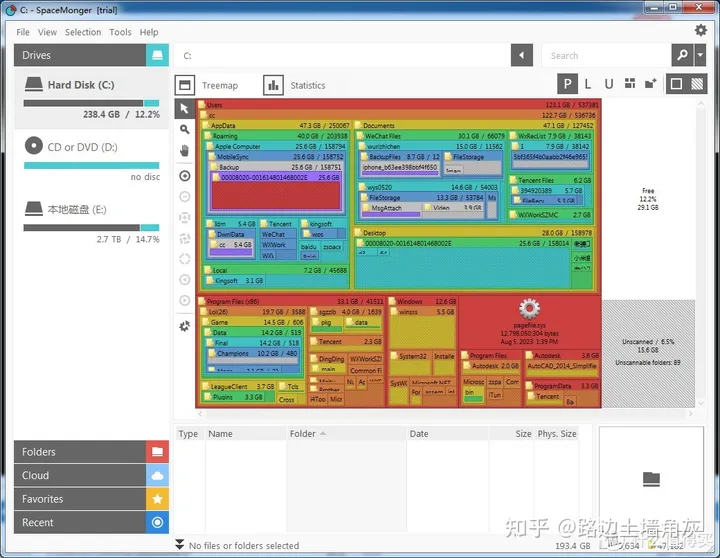
Task: Click the pagefile.sys gear icon
Action: tap(529, 309)
